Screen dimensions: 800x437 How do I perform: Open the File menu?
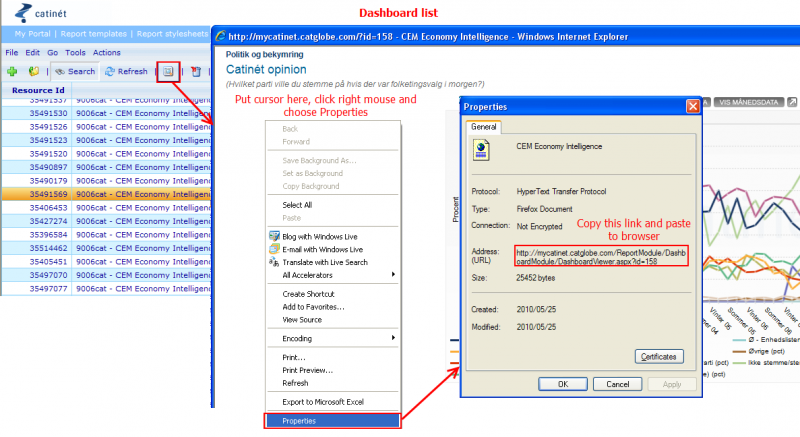click(12, 53)
